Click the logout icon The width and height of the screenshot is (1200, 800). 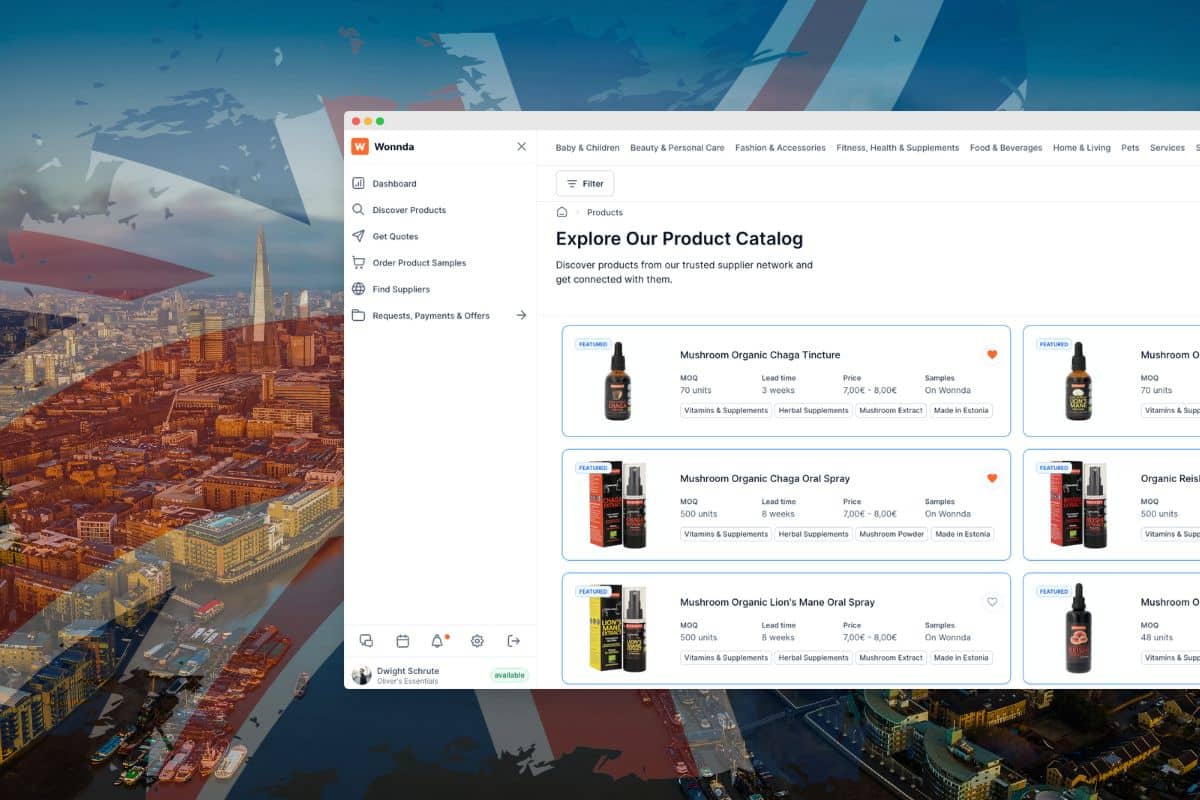click(x=513, y=641)
